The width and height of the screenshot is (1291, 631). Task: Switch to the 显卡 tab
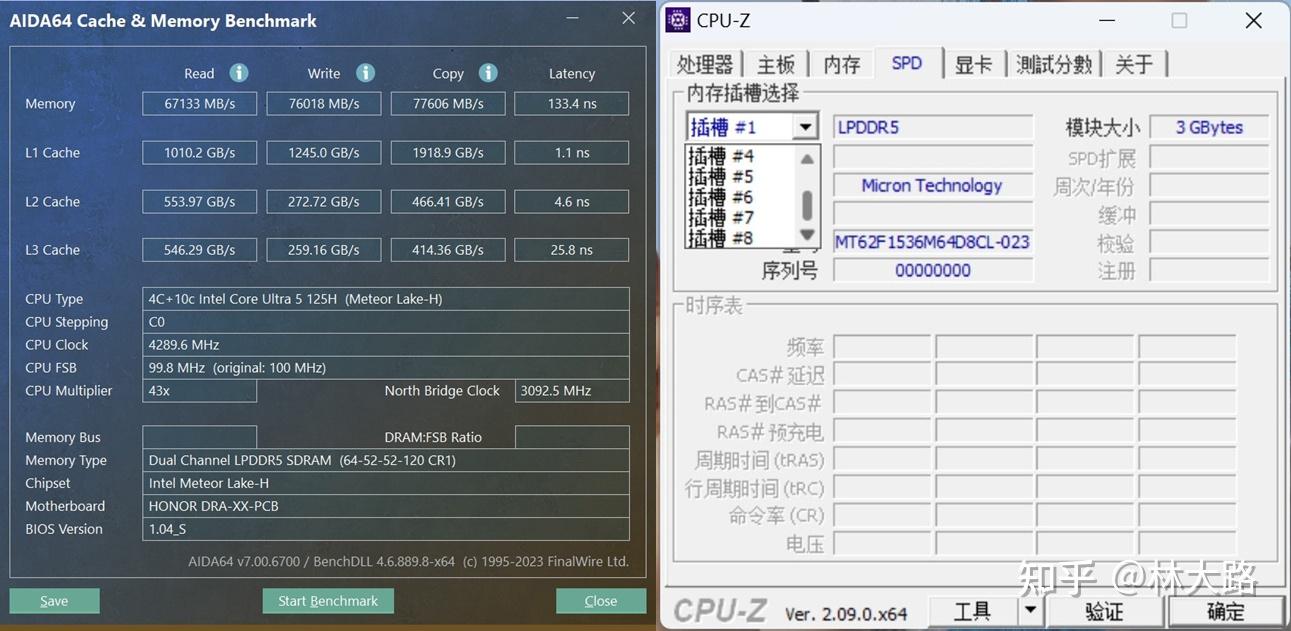pyautogui.click(x=973, y=64)
